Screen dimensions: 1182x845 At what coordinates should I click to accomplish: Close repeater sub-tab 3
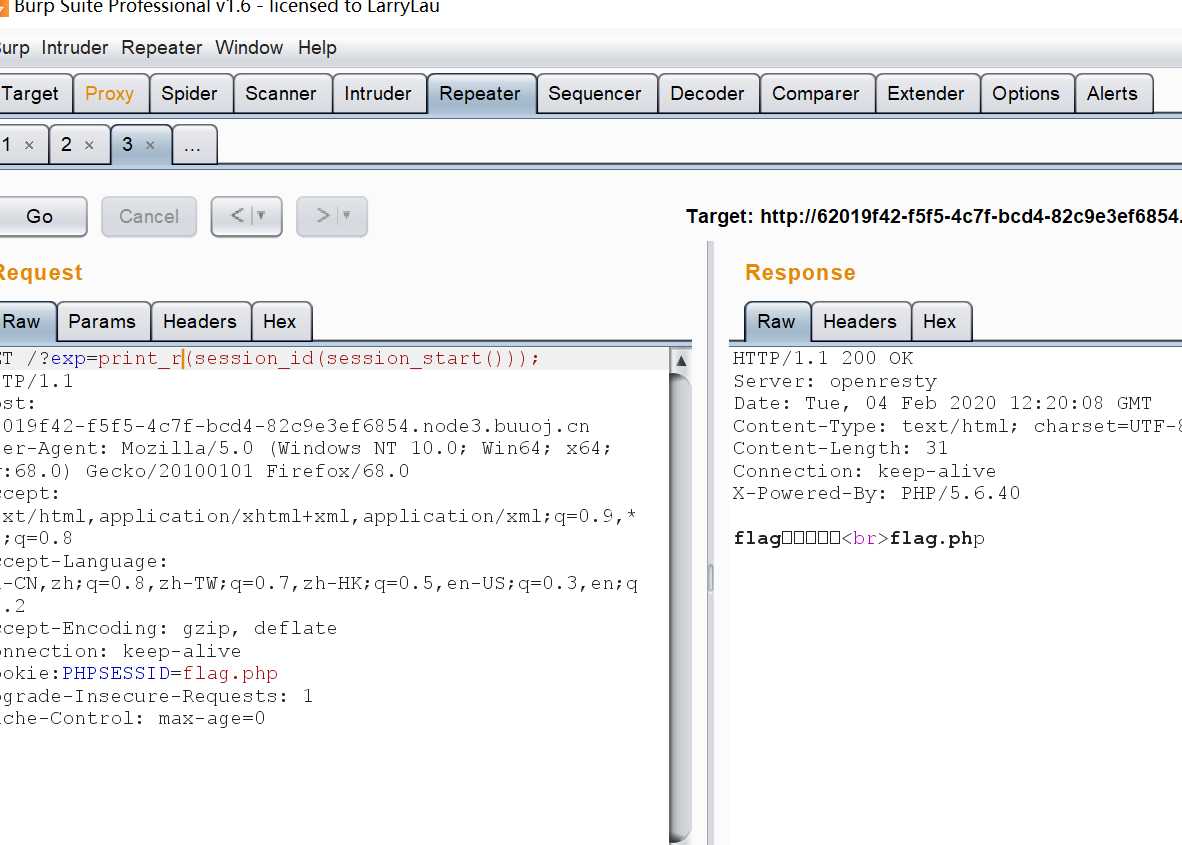150,145
